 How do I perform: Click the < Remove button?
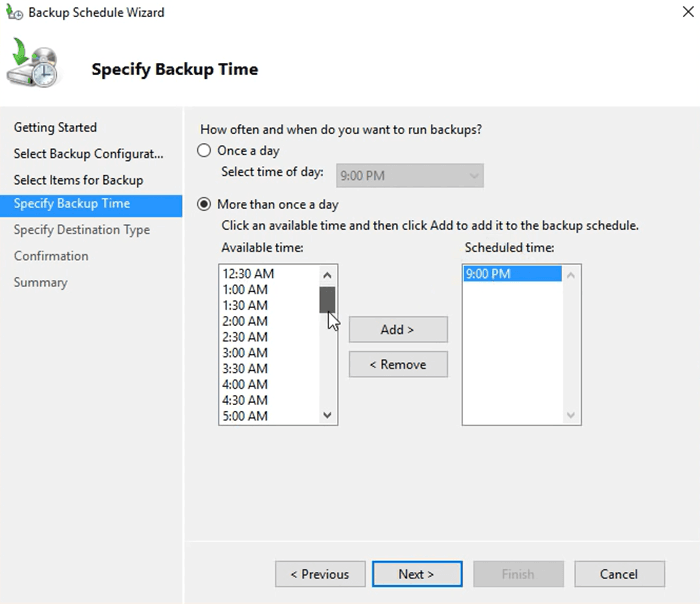click(398, 365)
